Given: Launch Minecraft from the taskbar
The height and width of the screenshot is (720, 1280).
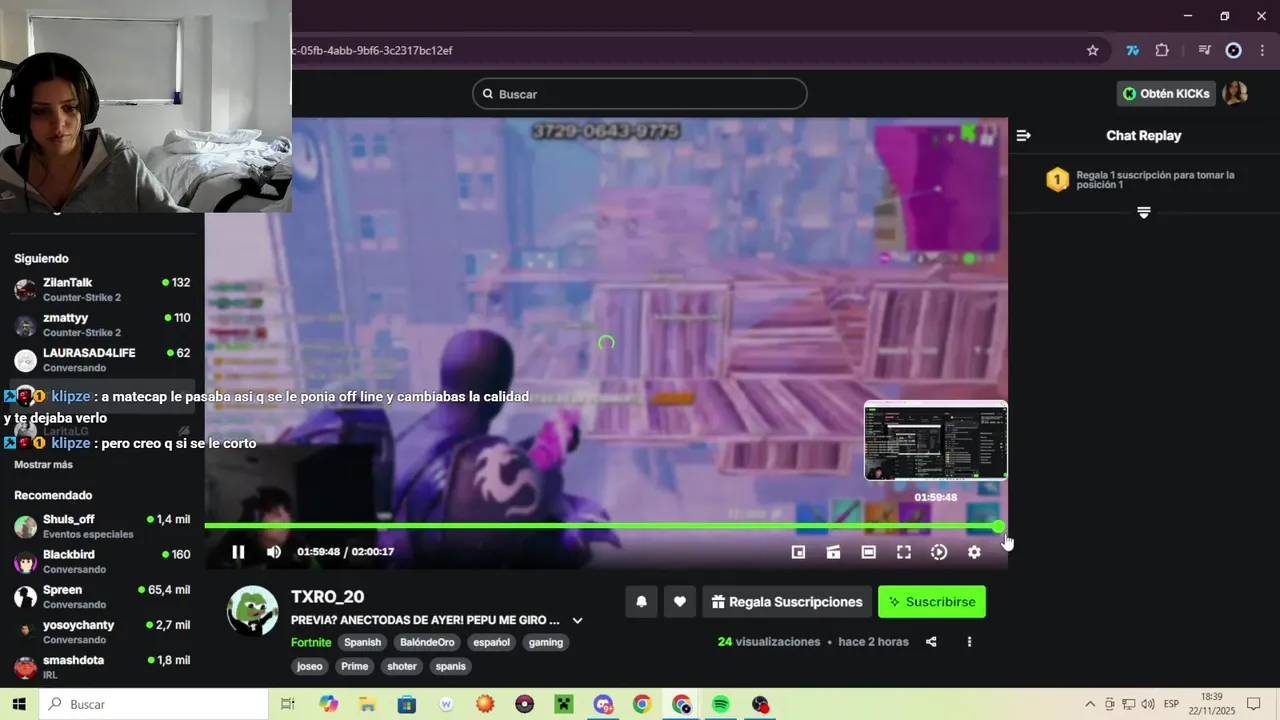Looking at the screenshot, I should tap(563, 704).
